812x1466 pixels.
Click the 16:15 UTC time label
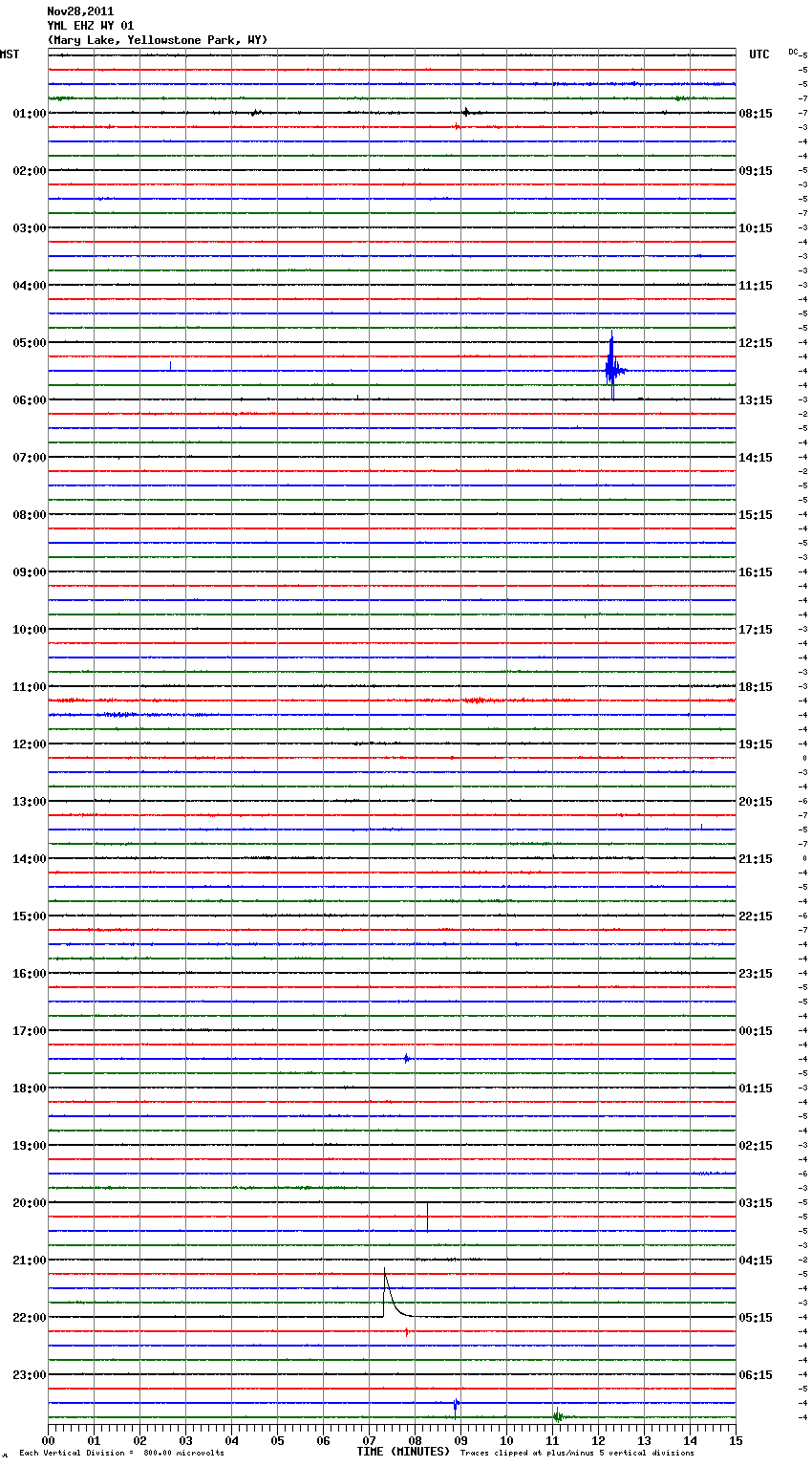[756, 572]
